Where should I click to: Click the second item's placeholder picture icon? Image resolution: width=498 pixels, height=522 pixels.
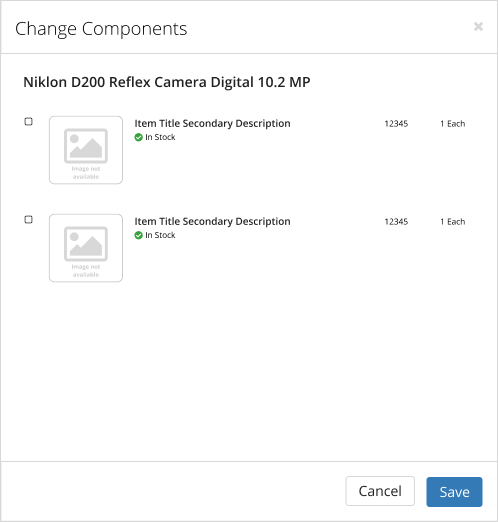86,244
